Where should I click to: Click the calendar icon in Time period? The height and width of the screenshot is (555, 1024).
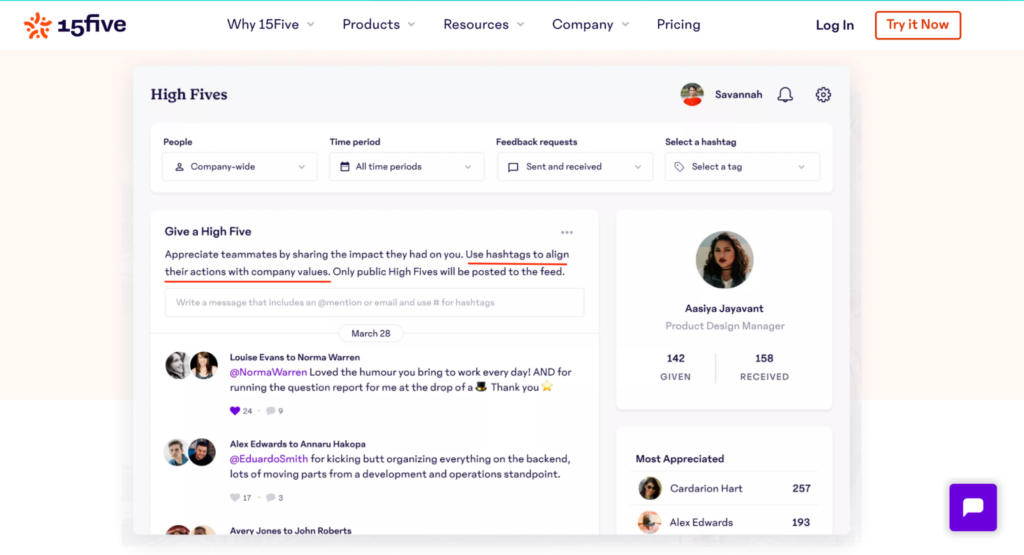pos(345,166)
